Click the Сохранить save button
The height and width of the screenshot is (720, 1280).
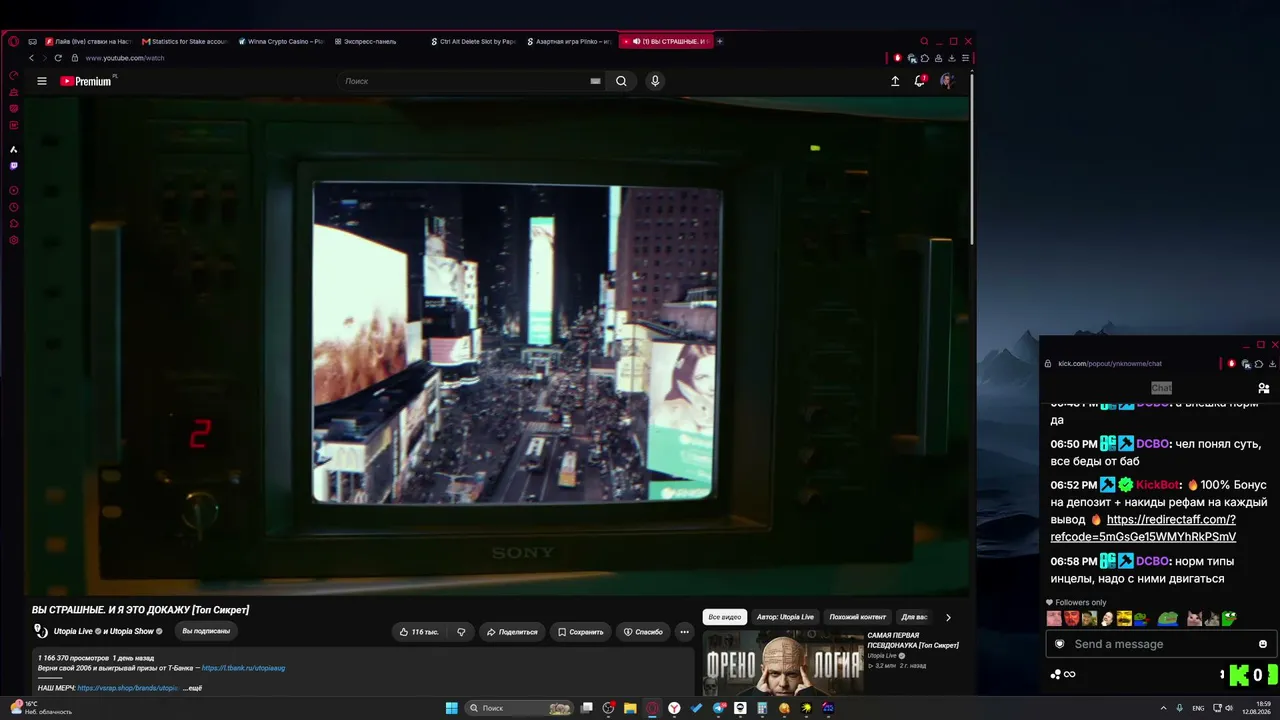click(x=581, y=632)
